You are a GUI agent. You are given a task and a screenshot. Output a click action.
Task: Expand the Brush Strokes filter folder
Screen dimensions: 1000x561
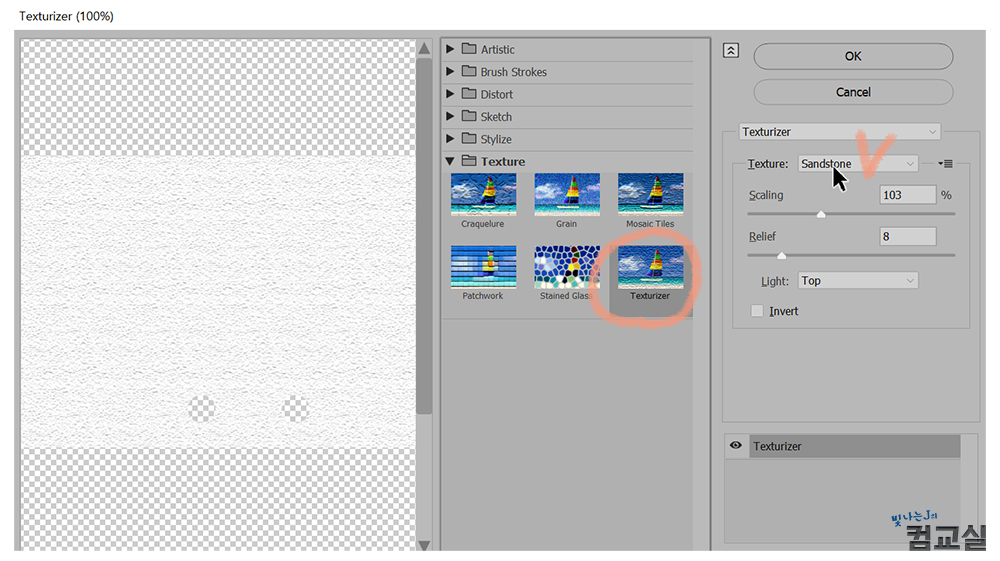pos(450,71)
